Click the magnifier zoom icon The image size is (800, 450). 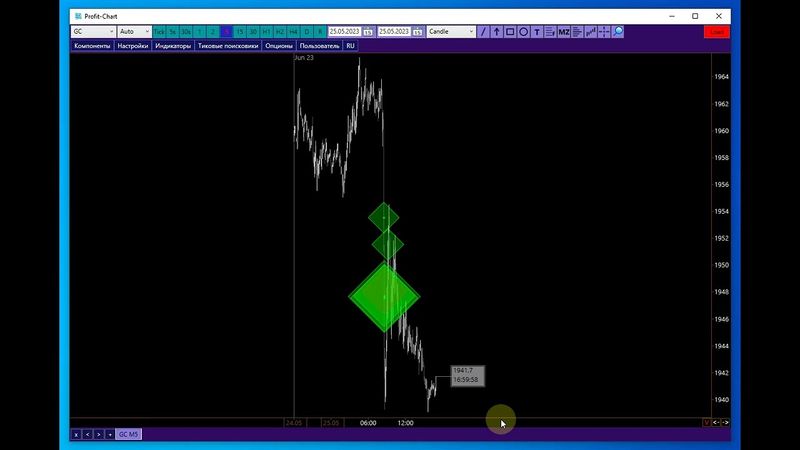pyautogui.click(x=618, y=32)
